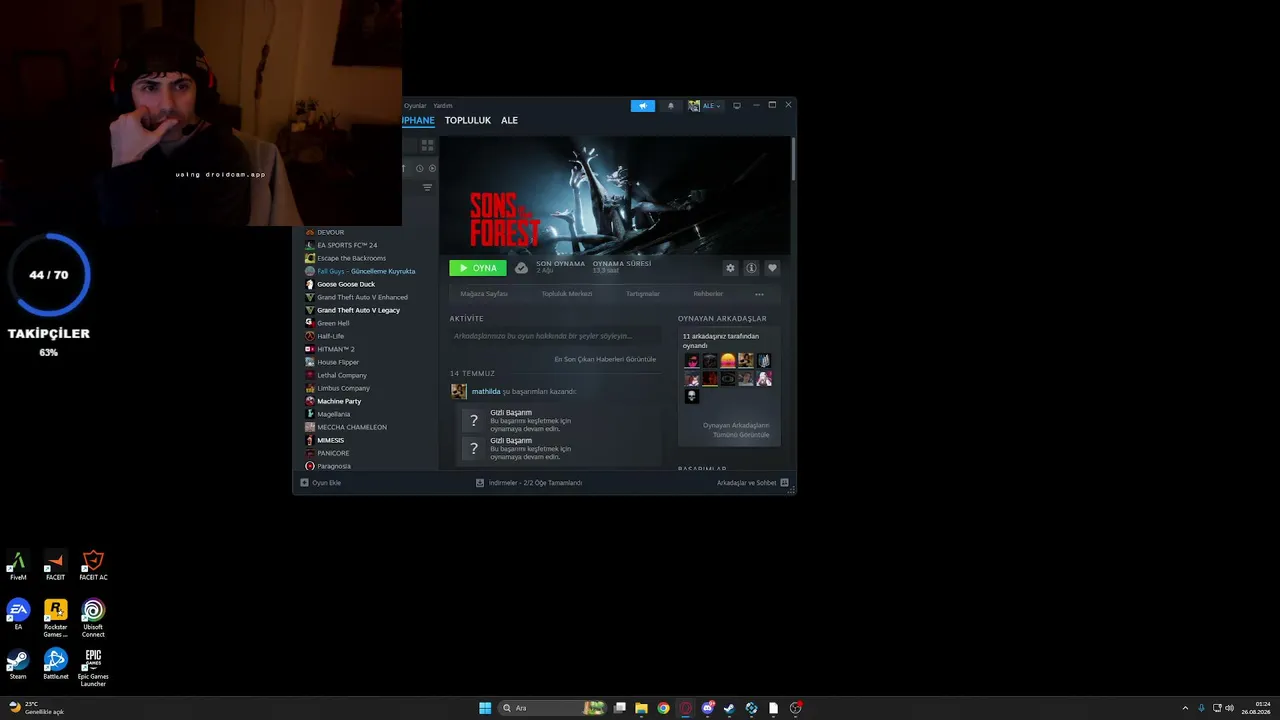Open the Topluluk Merkezi tab

pyautogui.click(x=567, y=294)
